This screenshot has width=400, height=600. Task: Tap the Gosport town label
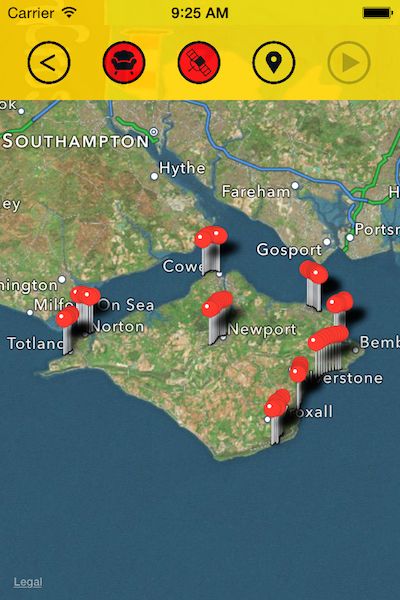click(x=289, y=250)
